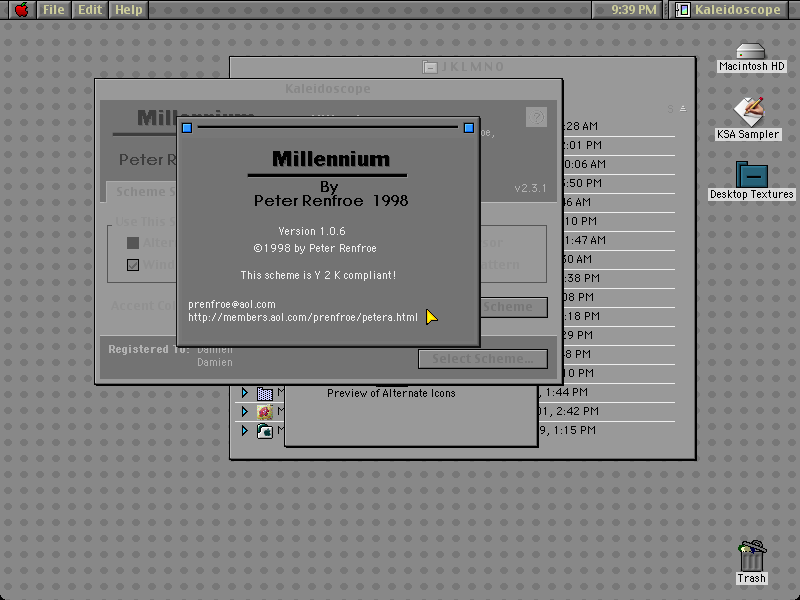Select the patterned folder icon in JKLMNO list
800x600 pixels.
(265, 393)
